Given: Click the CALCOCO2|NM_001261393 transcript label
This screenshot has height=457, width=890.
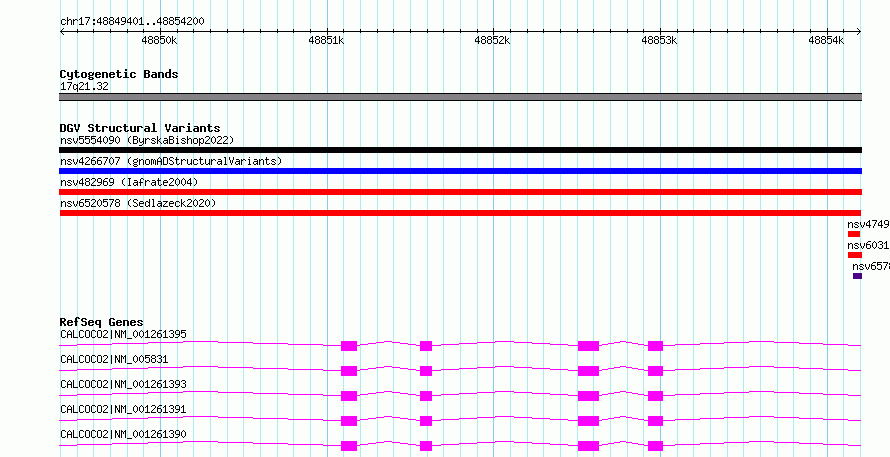Looking at the screenshot, I should coord(123,384).
